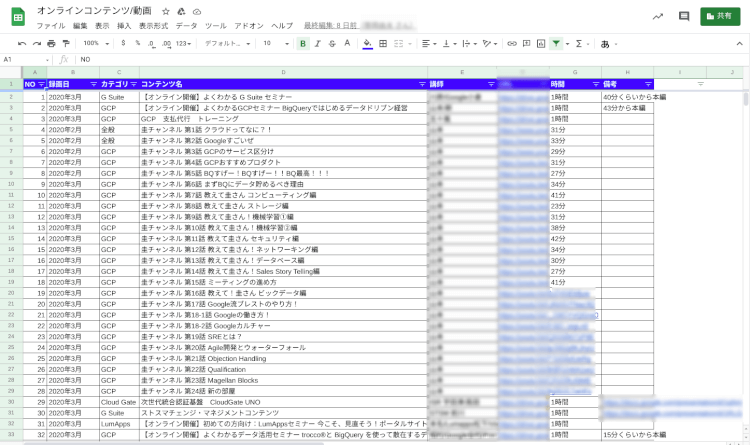Open the zoom 100% dropdown
750x445 pixels.
point(94,44)
